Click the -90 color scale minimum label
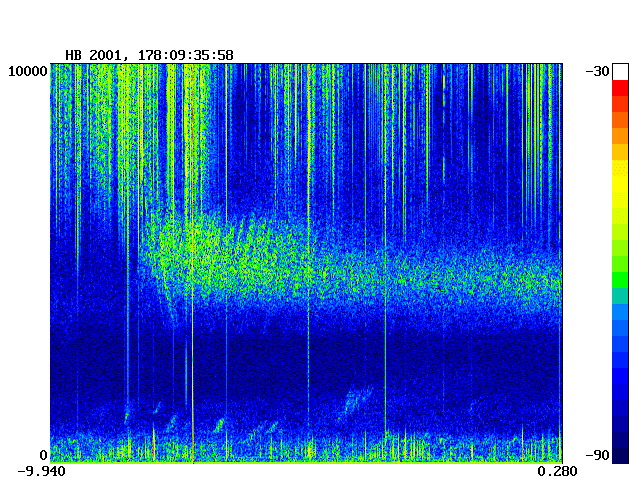 coord(599,455)
